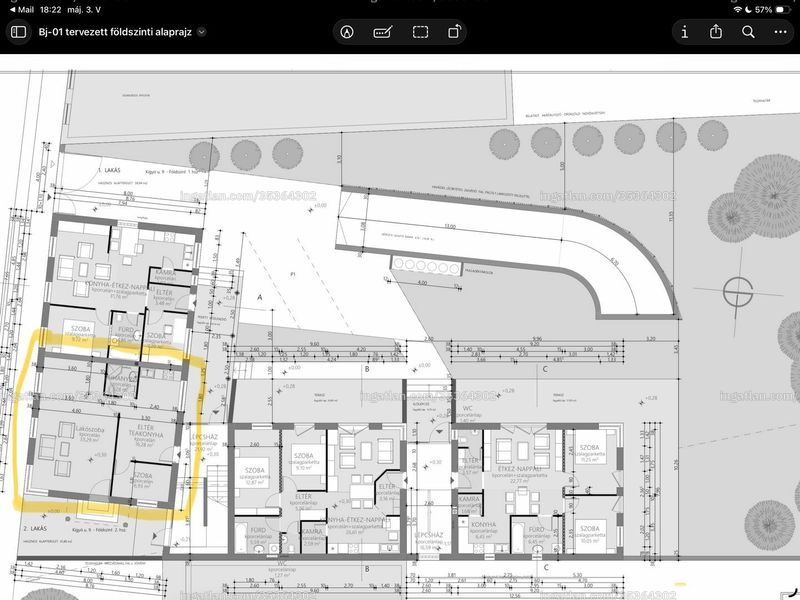Rotate the document page
The height and width of the screenshot is (600, 800).
pos(454,32)
